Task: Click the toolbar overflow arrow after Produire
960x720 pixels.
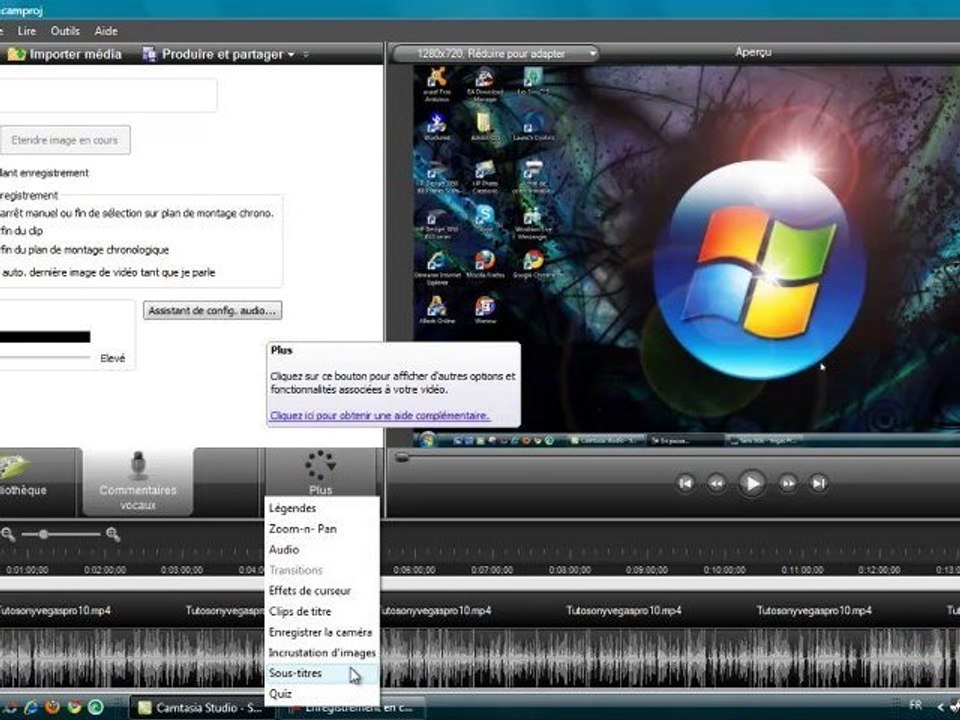Action: pos(306,54)
